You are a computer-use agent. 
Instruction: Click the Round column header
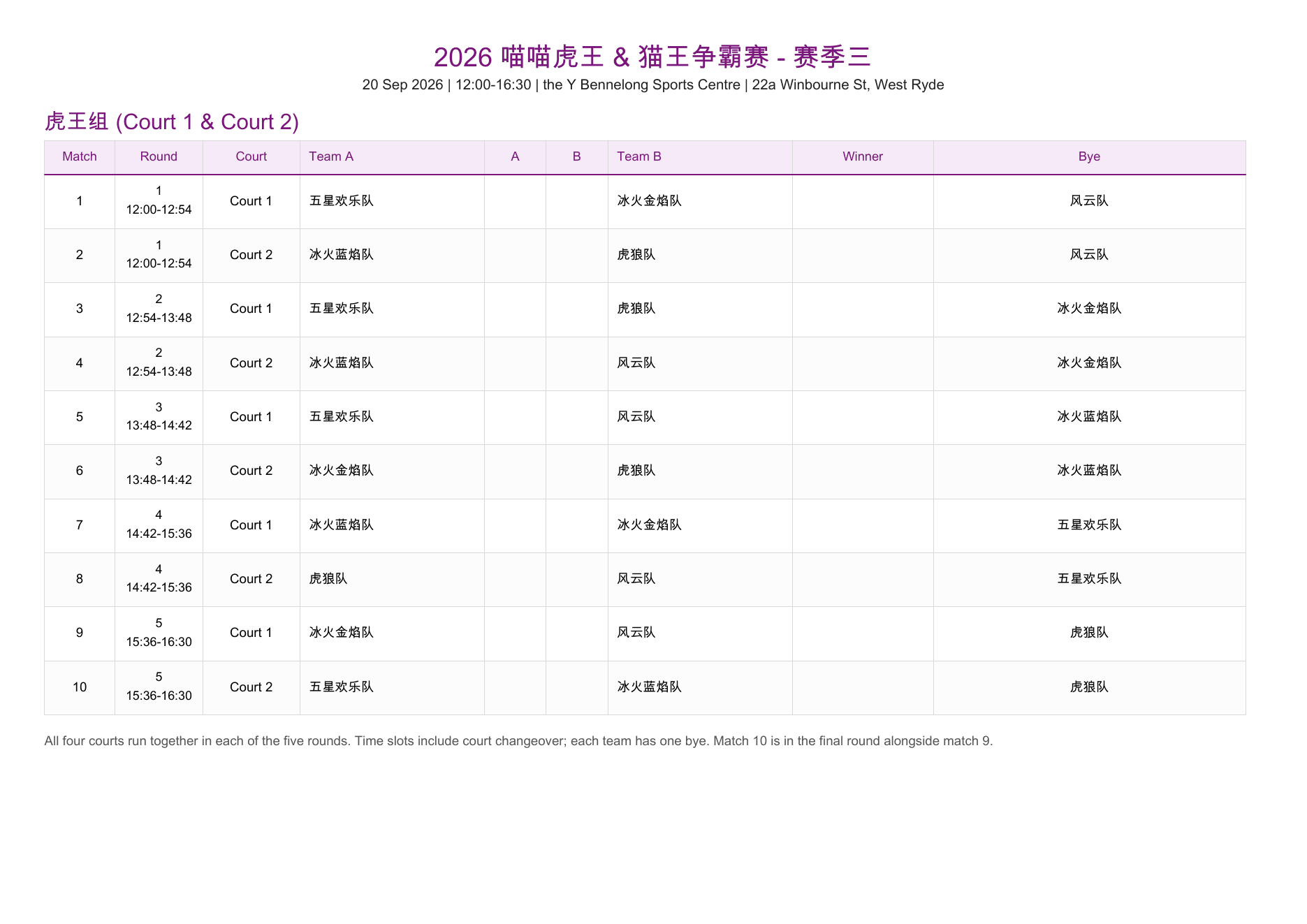(159, 156)
